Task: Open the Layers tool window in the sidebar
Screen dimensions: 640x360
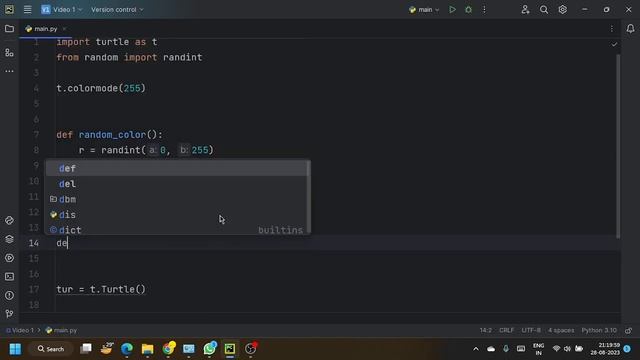Action: [x=9, y=239]
